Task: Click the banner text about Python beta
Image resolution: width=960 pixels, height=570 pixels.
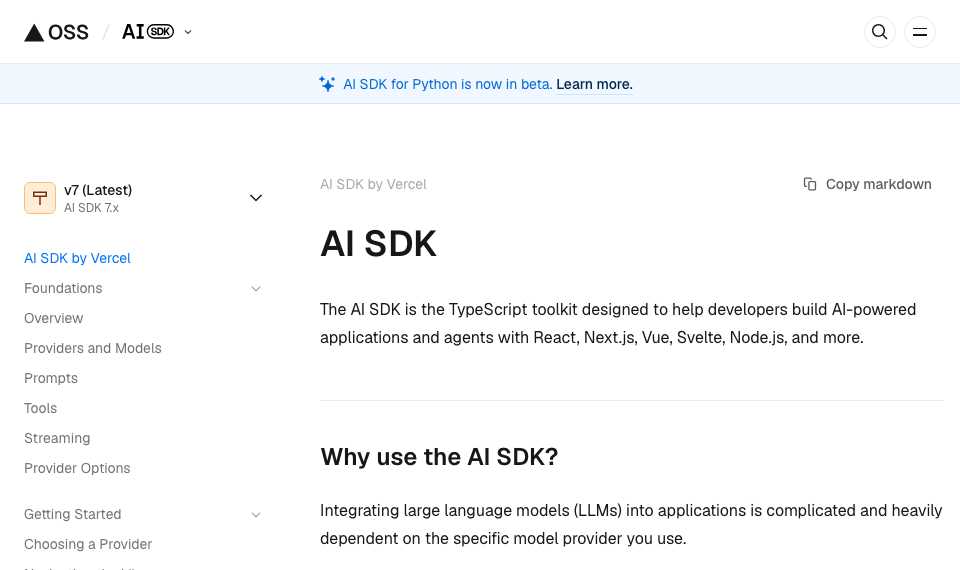Action: pos(448,84)
